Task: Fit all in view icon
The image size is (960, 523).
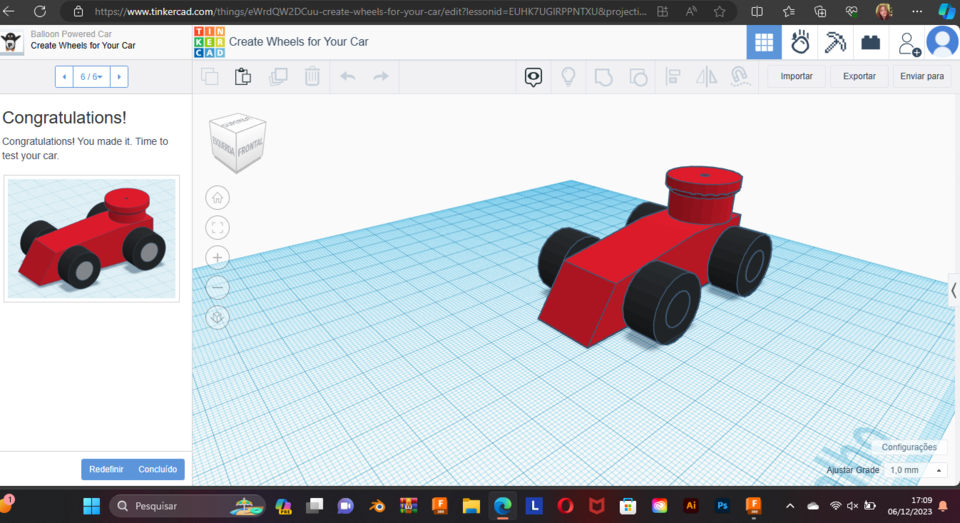Action: coord(217,228)
